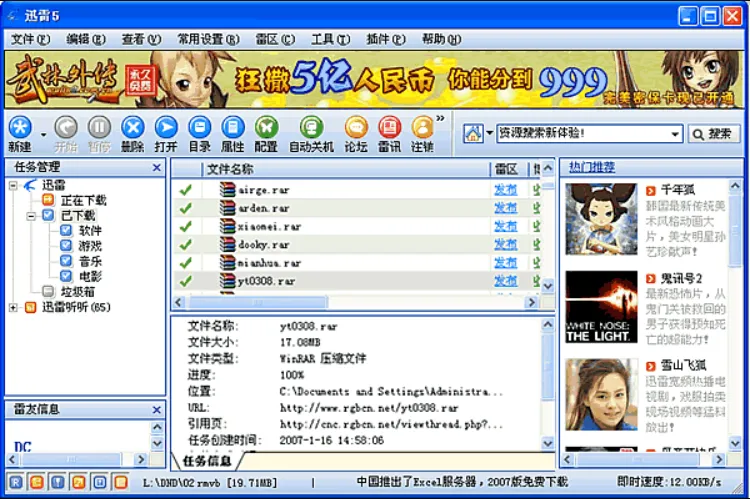This screenshot has width=750, height=499.
Task: Click the third status bar icon
Action: (x=58, y=482)
